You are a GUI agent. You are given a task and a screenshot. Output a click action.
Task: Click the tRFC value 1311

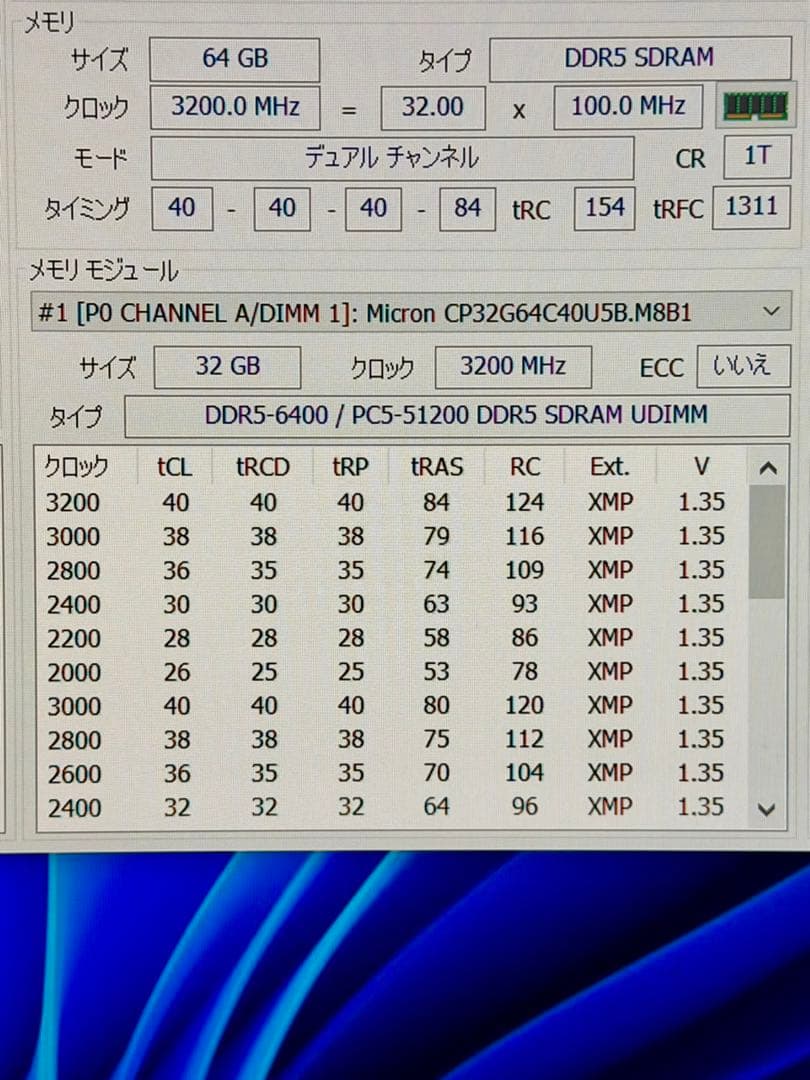pyautogui.click(x=751, y=205)
